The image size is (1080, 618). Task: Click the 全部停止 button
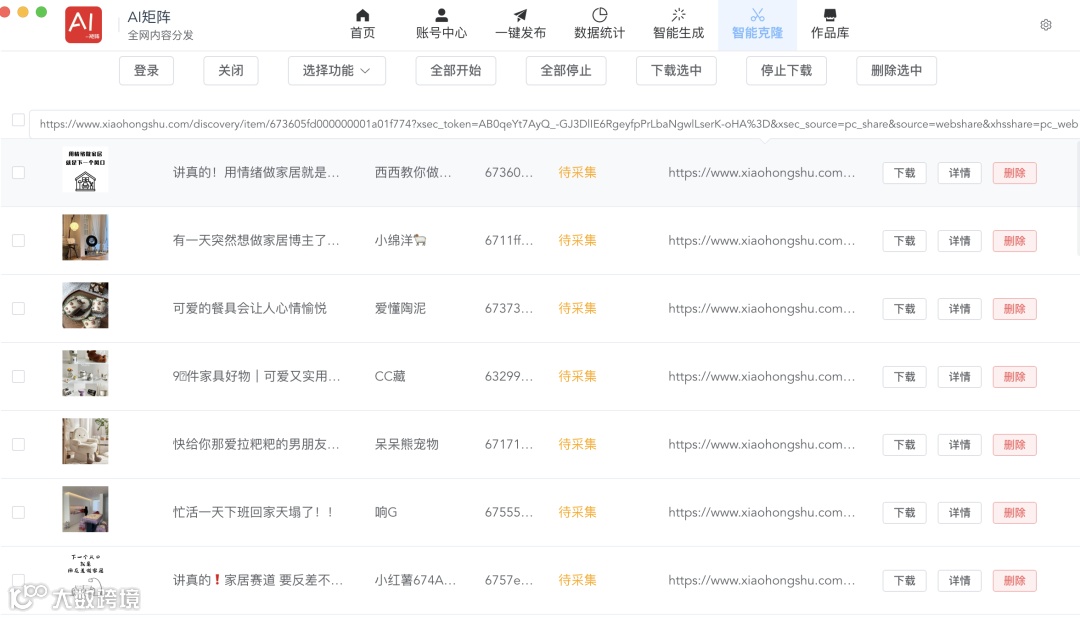(x=566, y=70)
